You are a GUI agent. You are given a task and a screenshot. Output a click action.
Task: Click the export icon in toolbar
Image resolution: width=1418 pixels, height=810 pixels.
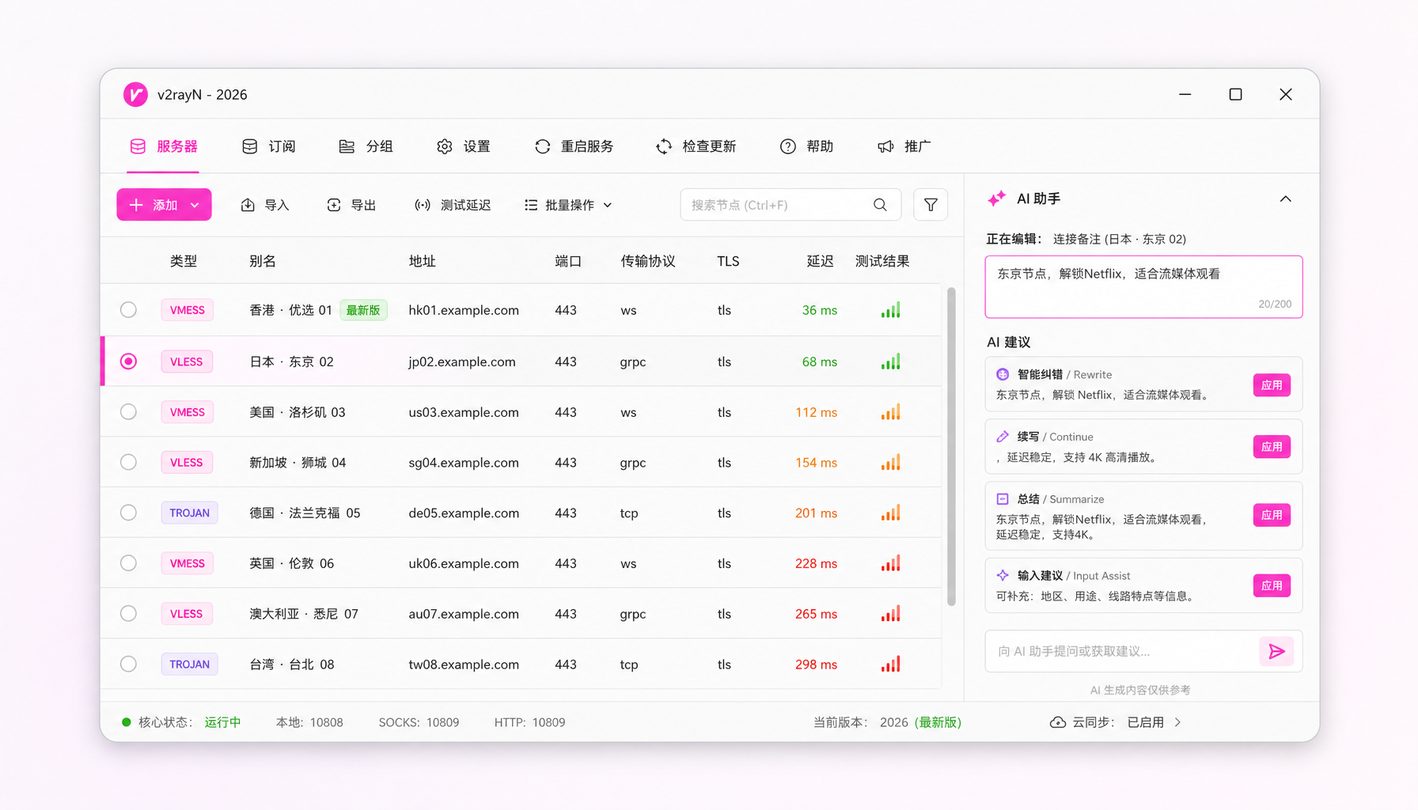[x=334, y=205]
